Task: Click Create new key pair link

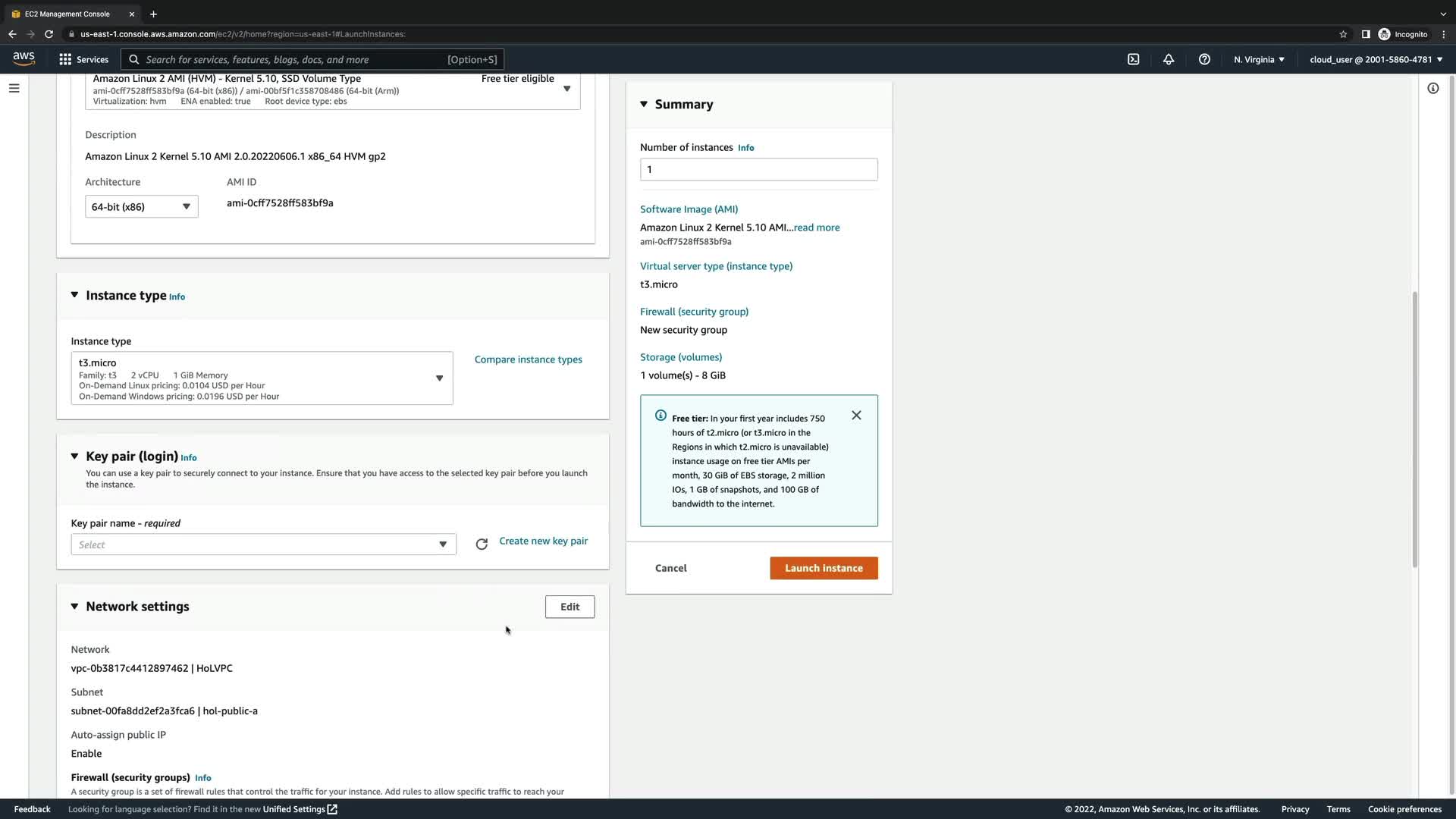Action: [x=543, y=541]
